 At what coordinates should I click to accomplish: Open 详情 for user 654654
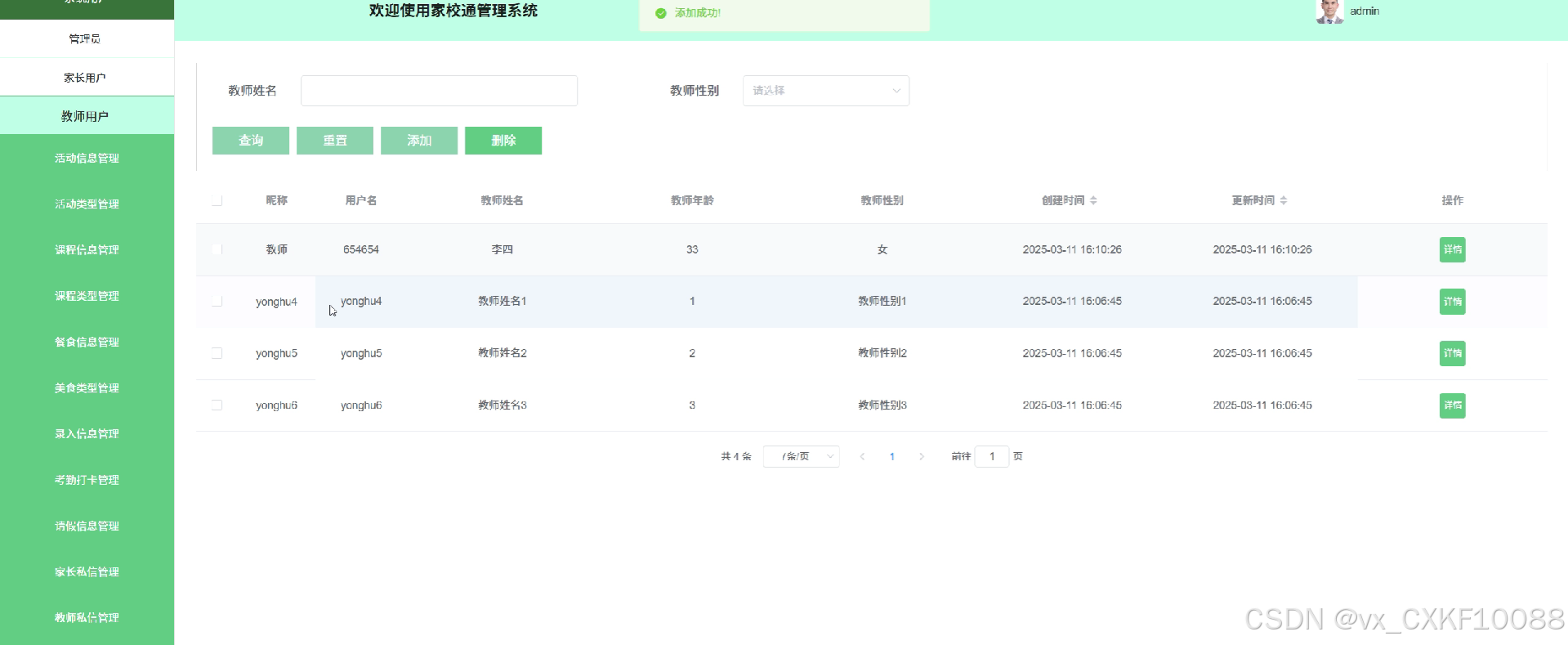point(1452,249)
